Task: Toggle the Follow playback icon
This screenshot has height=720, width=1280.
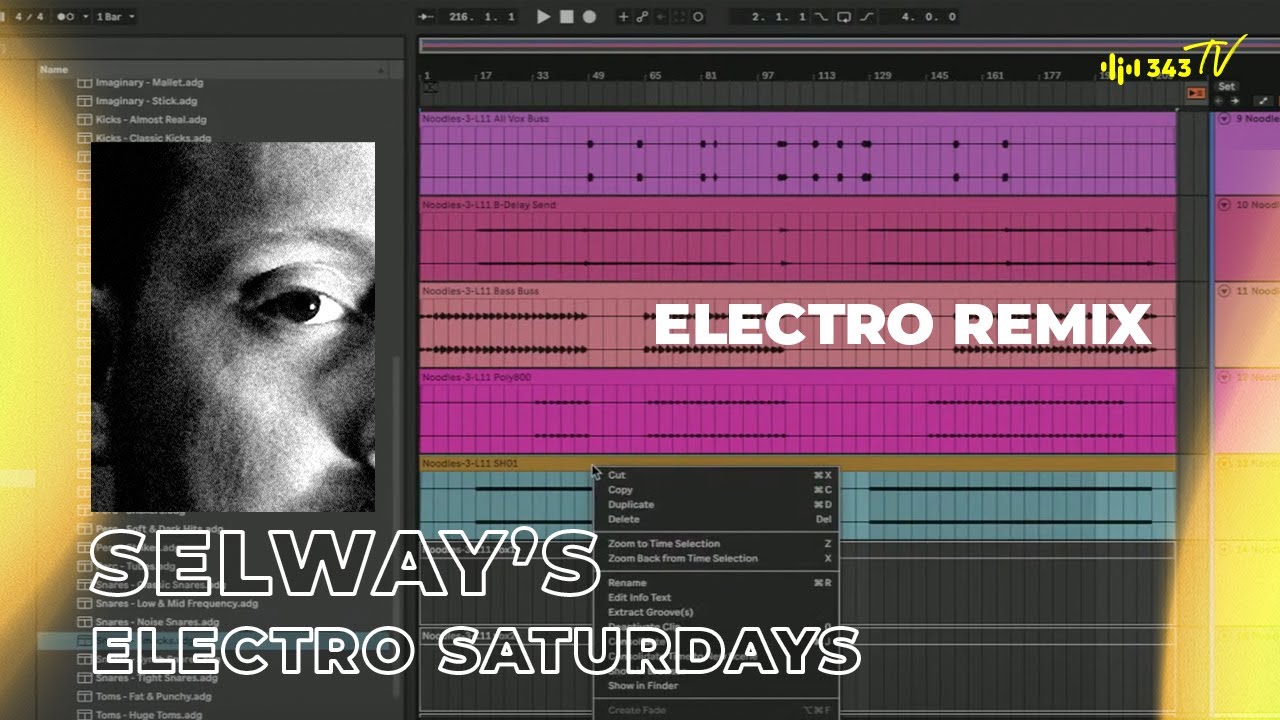Action: pos(426,17)
